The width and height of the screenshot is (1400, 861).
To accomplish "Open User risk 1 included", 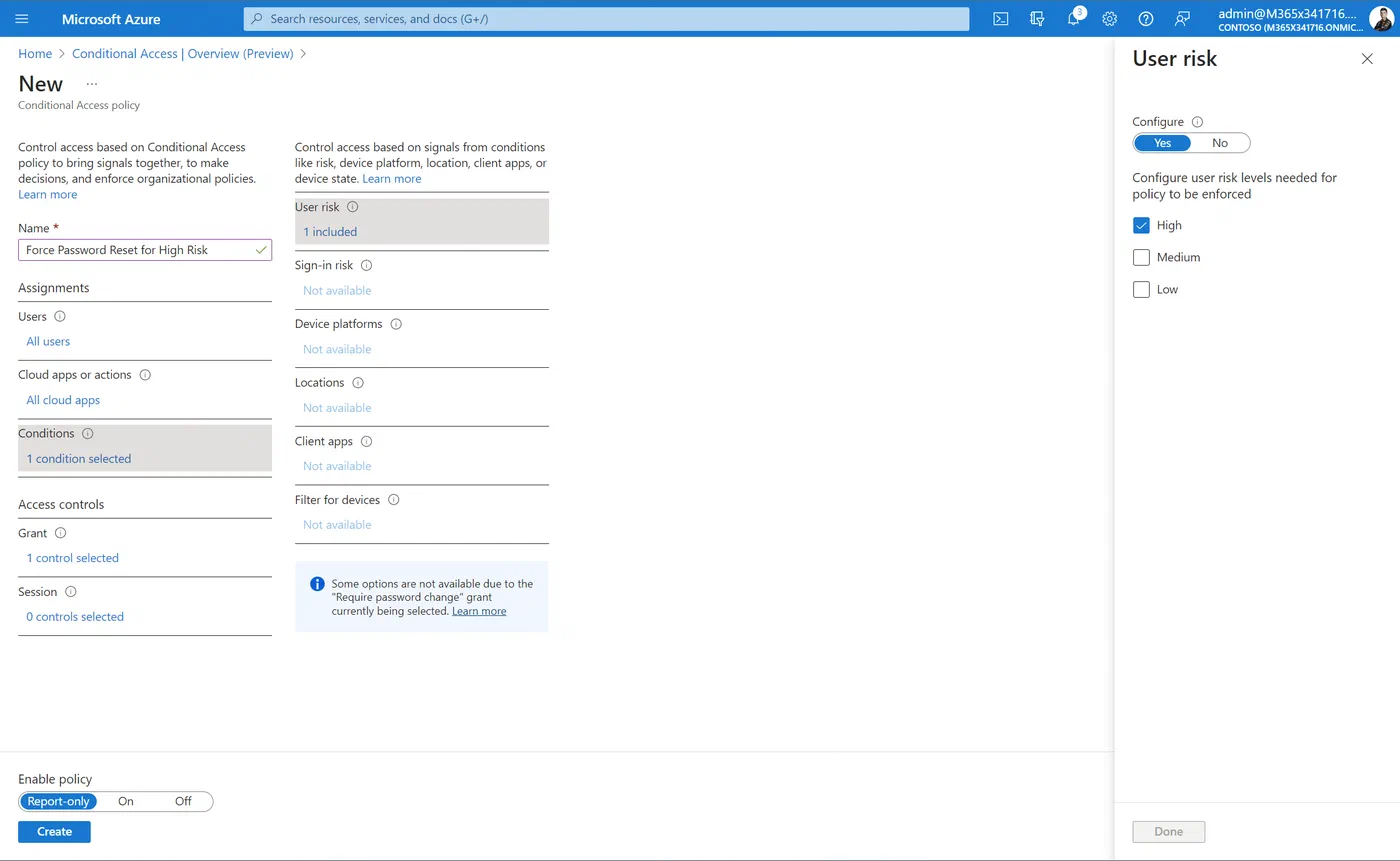I will tap(330, 232).
